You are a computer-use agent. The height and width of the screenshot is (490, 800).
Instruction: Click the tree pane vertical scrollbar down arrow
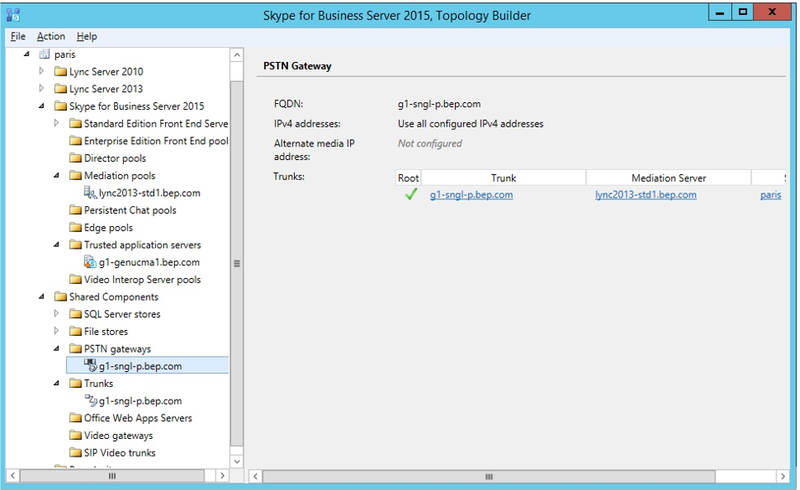237,461
